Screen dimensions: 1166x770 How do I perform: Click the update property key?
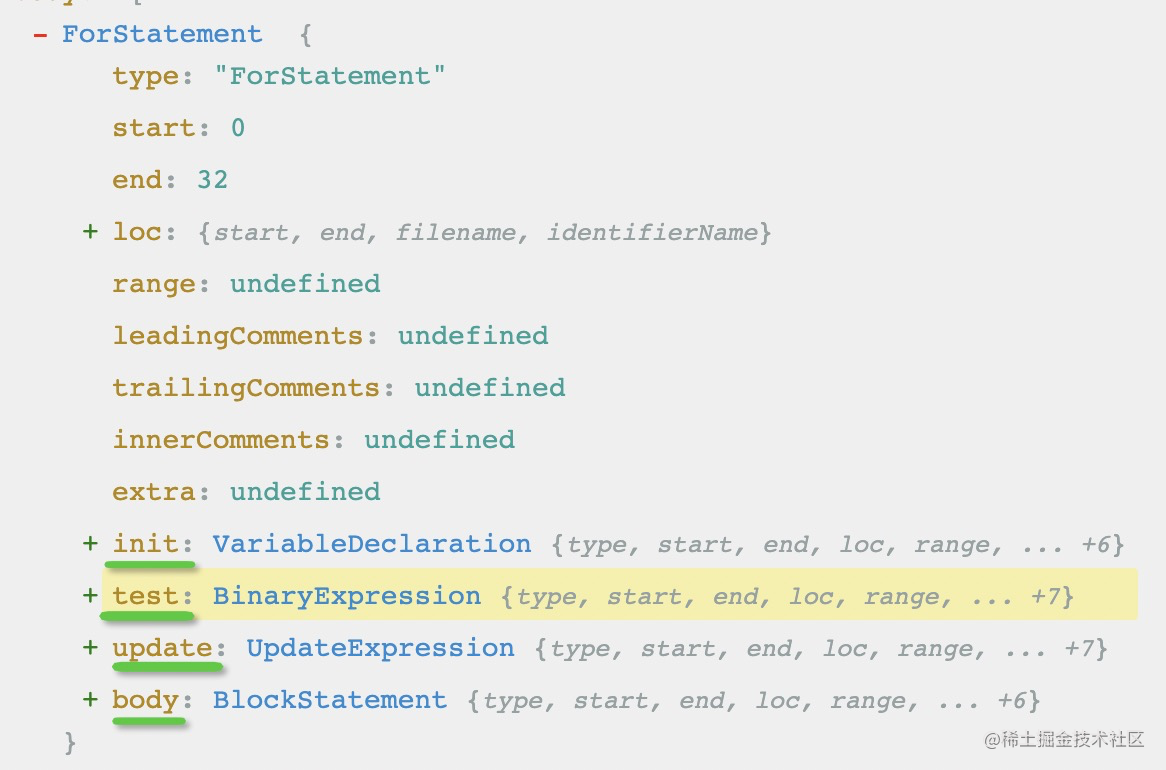162,648
